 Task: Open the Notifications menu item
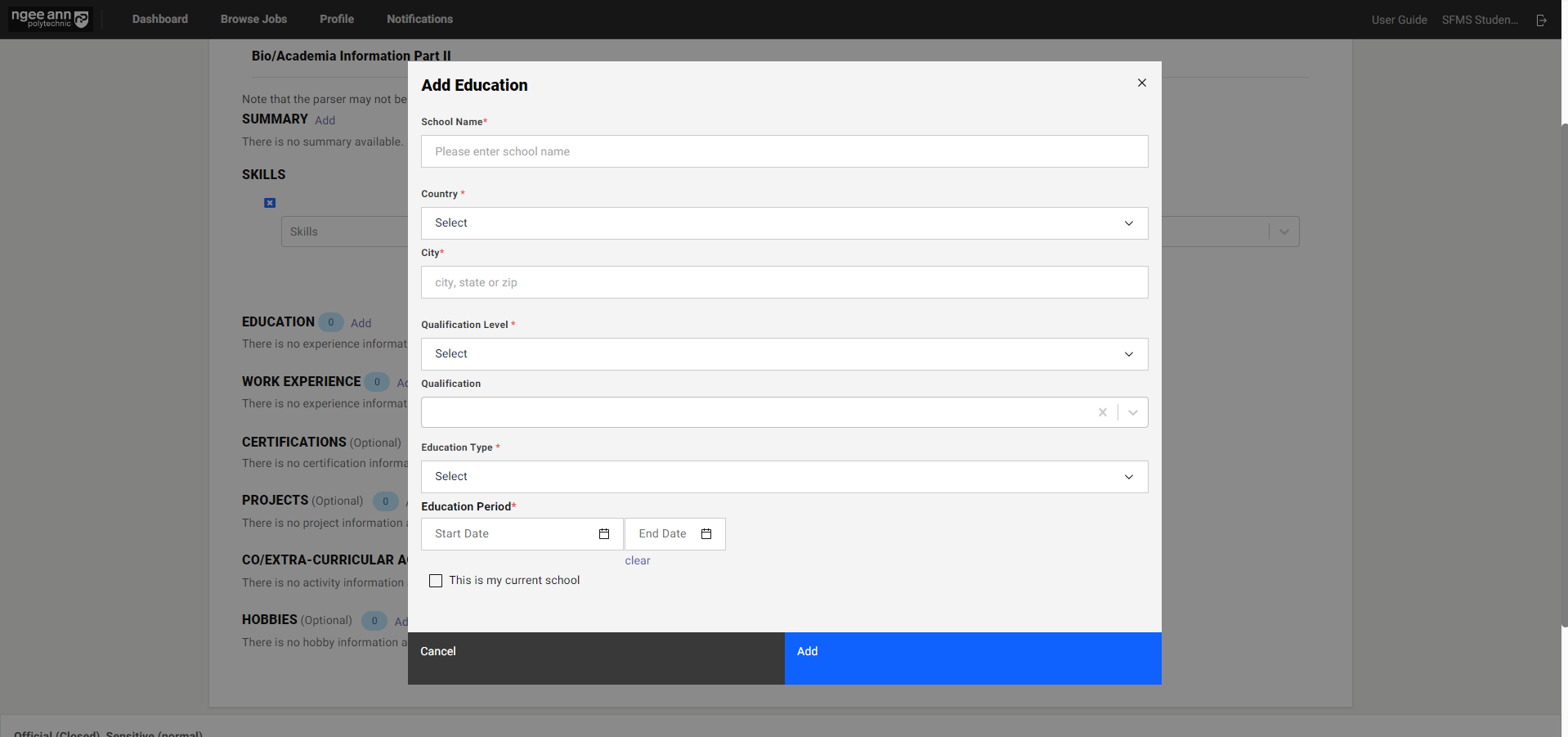tap(419, 19)
